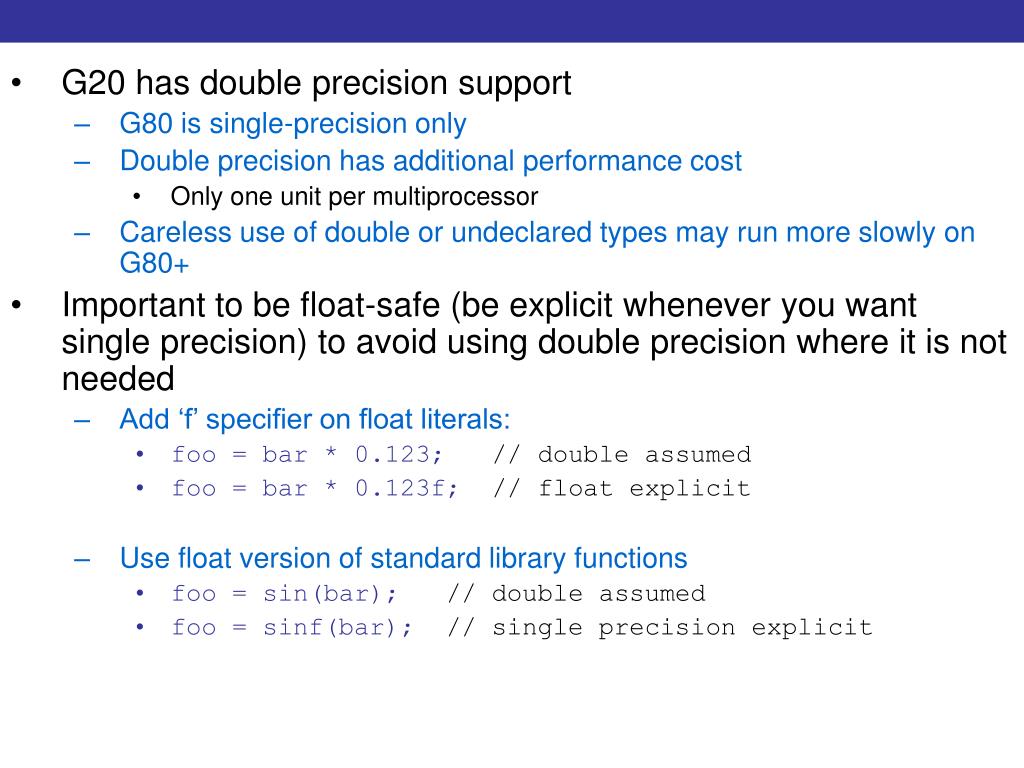Click code line 'foo = sinf(bar);'
Screen dimensions: 1024x768
pyautogui.click(x=291, y=628)
